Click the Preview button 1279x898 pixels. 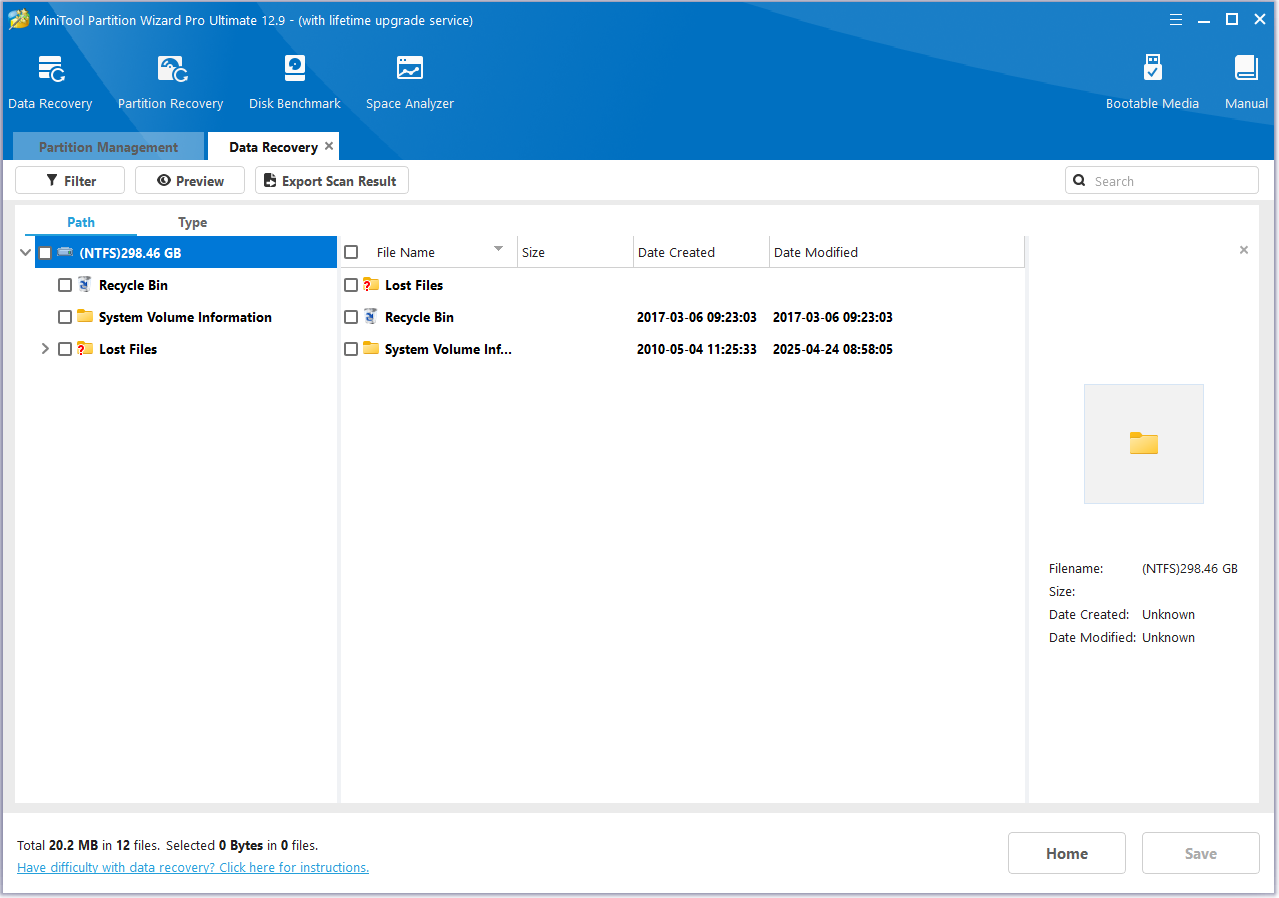[x=190, y=181]
